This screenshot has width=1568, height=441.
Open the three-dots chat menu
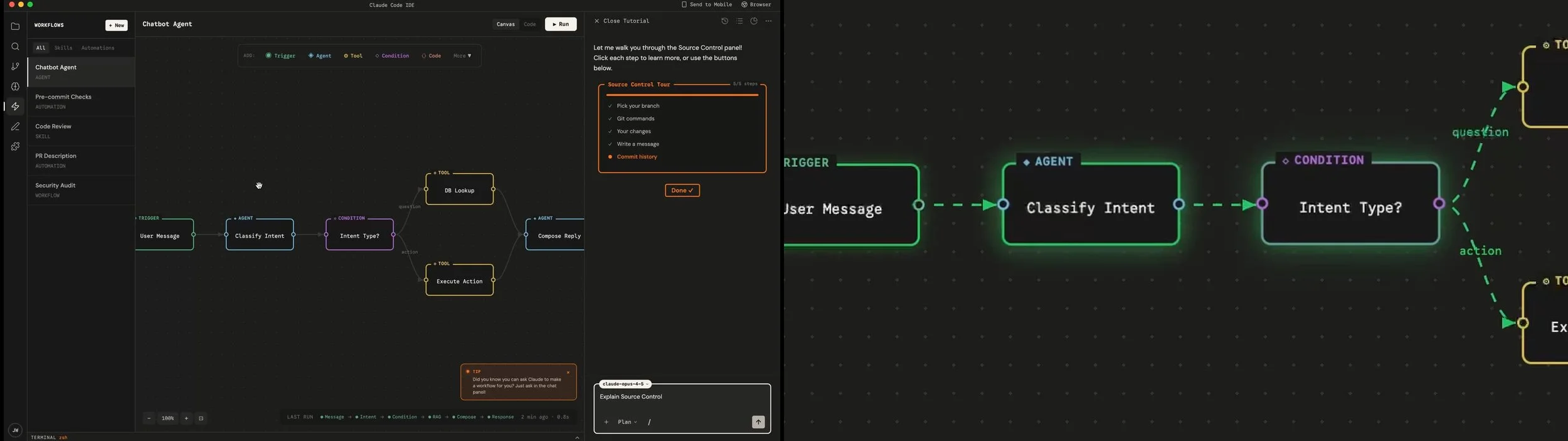tap(769, 21)
